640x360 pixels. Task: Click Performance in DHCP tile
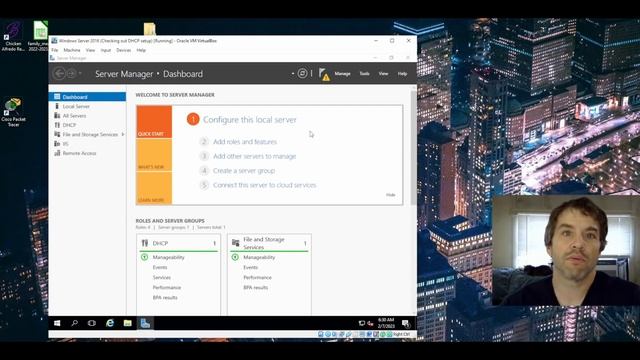(x=167, y=287)
